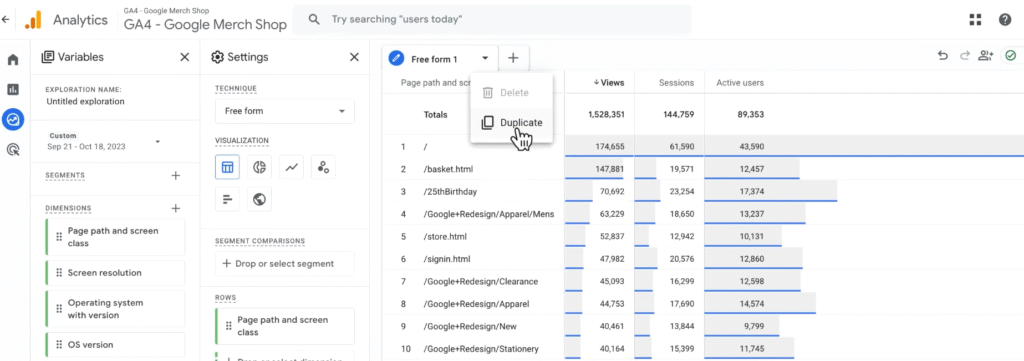Select the donut chart visualization
This screenshot has height=361, width=1024.
[259, 167]
